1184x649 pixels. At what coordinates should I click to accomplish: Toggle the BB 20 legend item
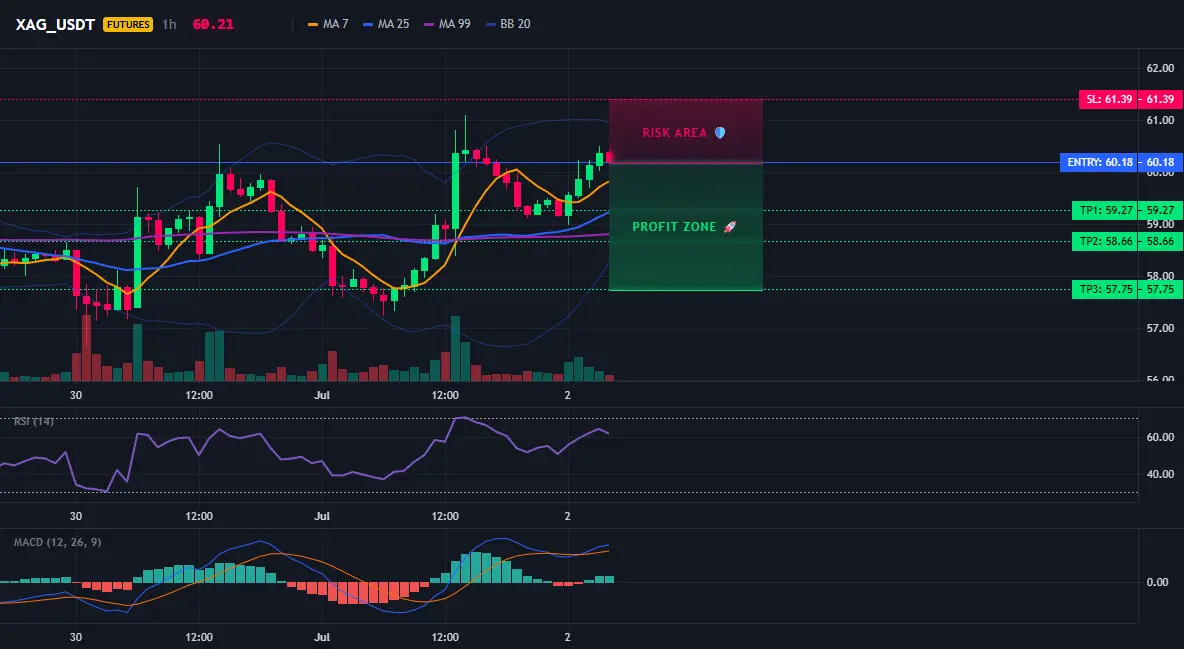(508, 24)
